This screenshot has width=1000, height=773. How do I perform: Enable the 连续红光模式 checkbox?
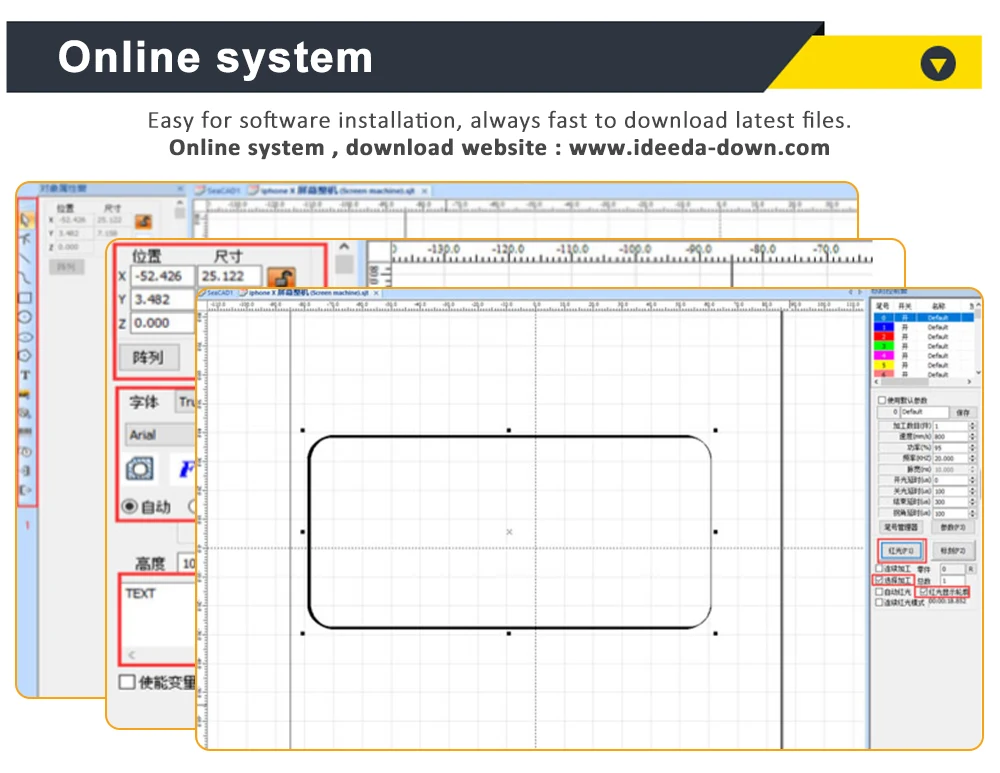(x=879, y=602)
